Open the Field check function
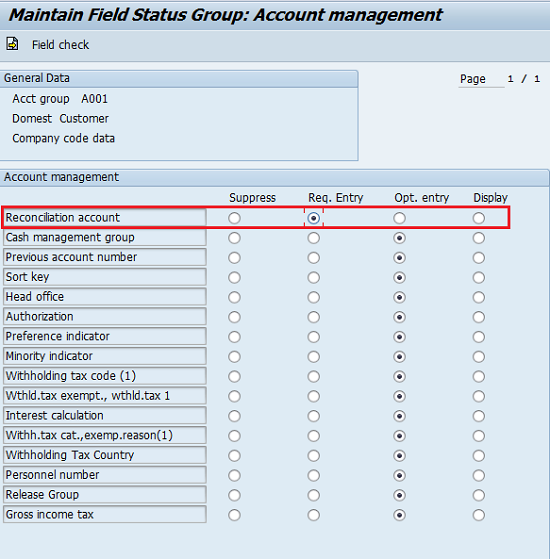 click(x=60, y=45)
